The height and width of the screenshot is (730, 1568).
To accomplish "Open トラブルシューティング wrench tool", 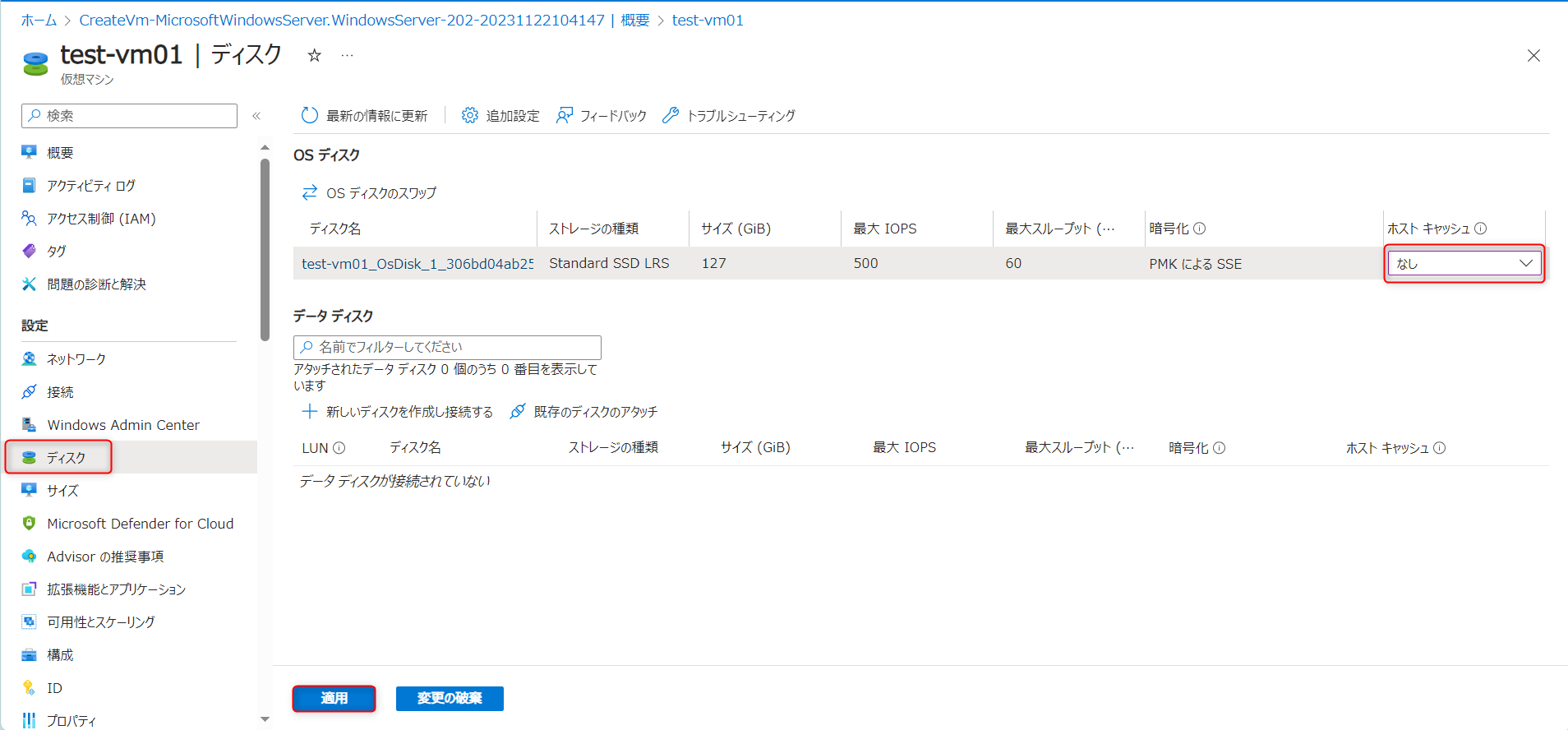I will click(x=671, y=116).
